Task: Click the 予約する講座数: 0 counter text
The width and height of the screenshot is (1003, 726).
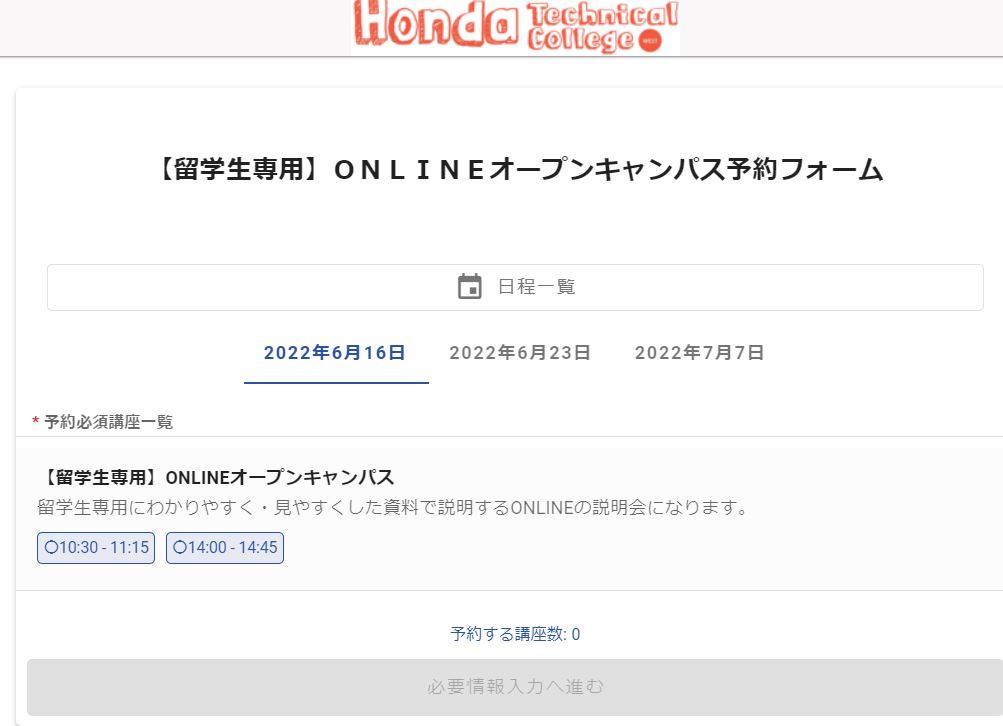Action: point(515,634)
